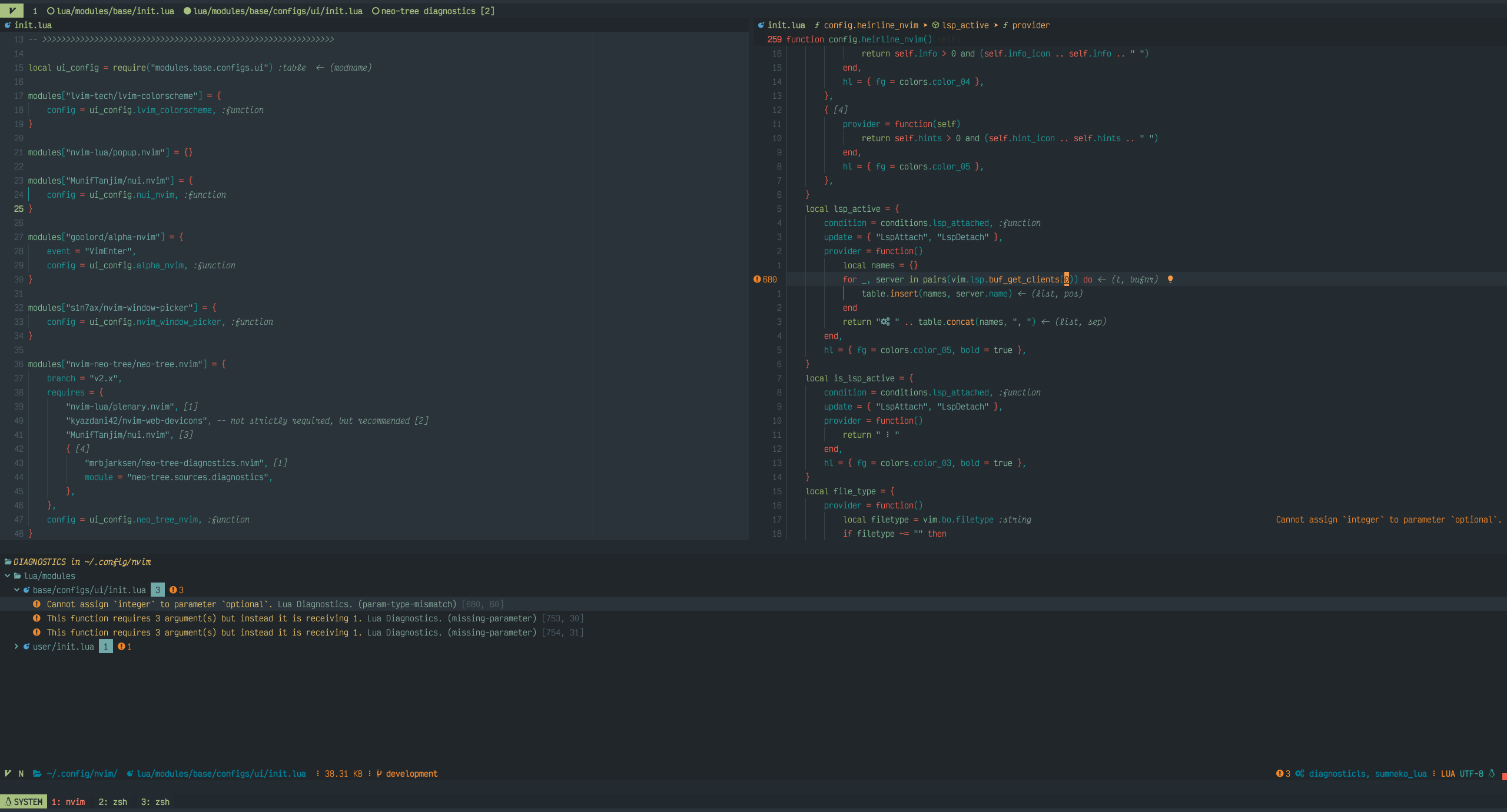This screenshot has height=812, width=1507.
Task: Click the warning icon on param-type-mismatch entry
Action: coord(36,604)
